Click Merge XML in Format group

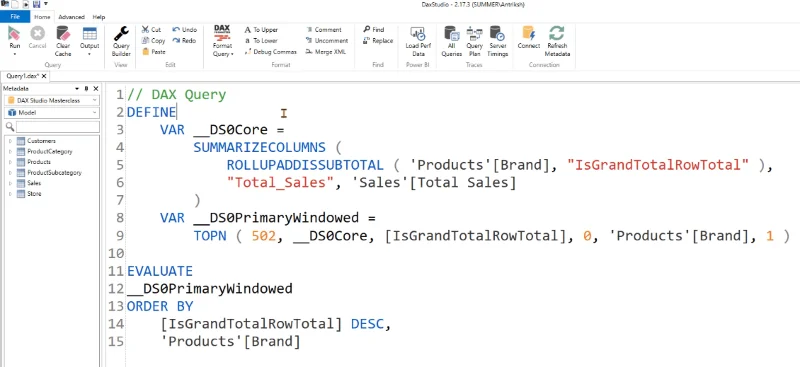[x=326, y=52]
